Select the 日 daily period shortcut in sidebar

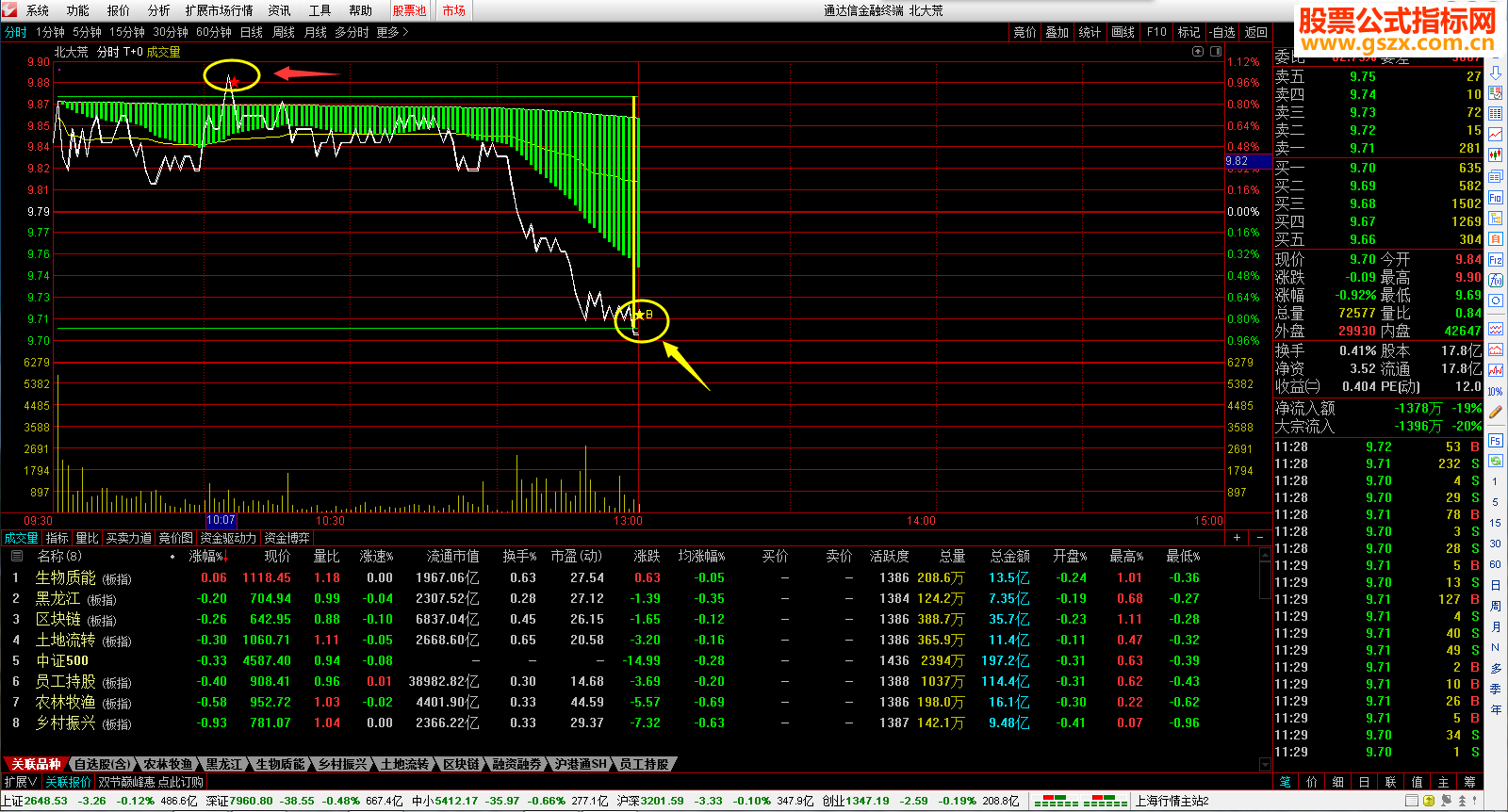(1495, 585)
